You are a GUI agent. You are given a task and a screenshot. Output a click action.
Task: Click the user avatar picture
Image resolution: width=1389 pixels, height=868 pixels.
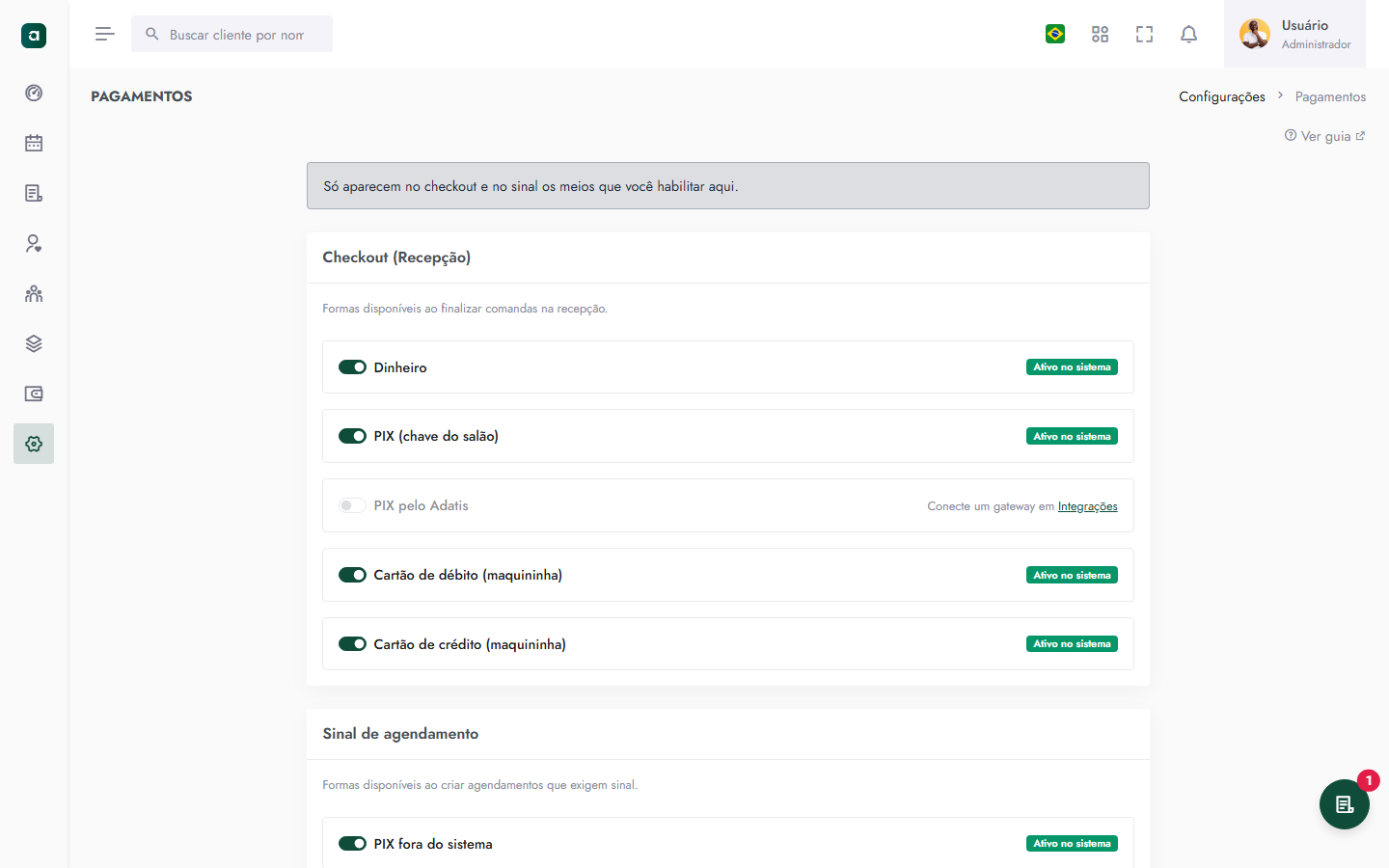[x=1255, y=34]
